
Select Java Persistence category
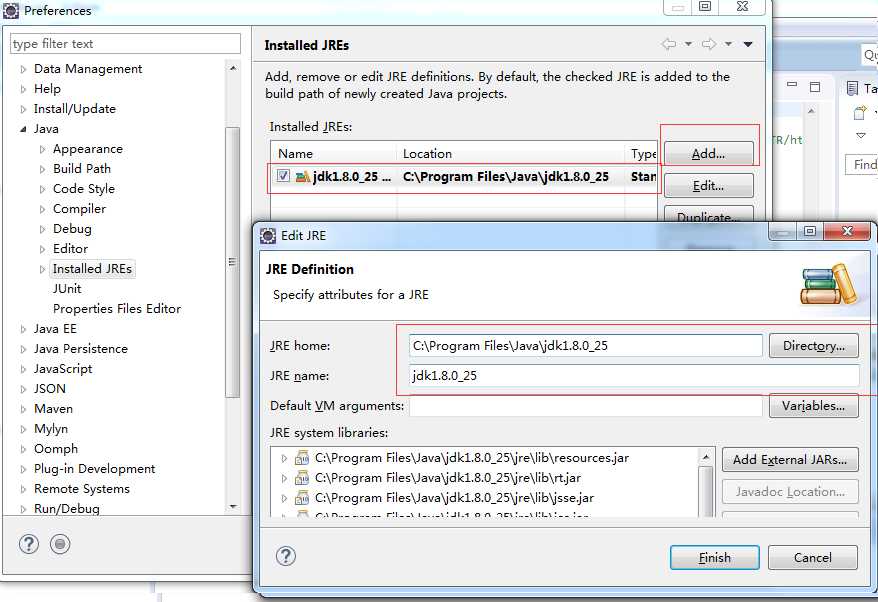[x=81, y=349]
